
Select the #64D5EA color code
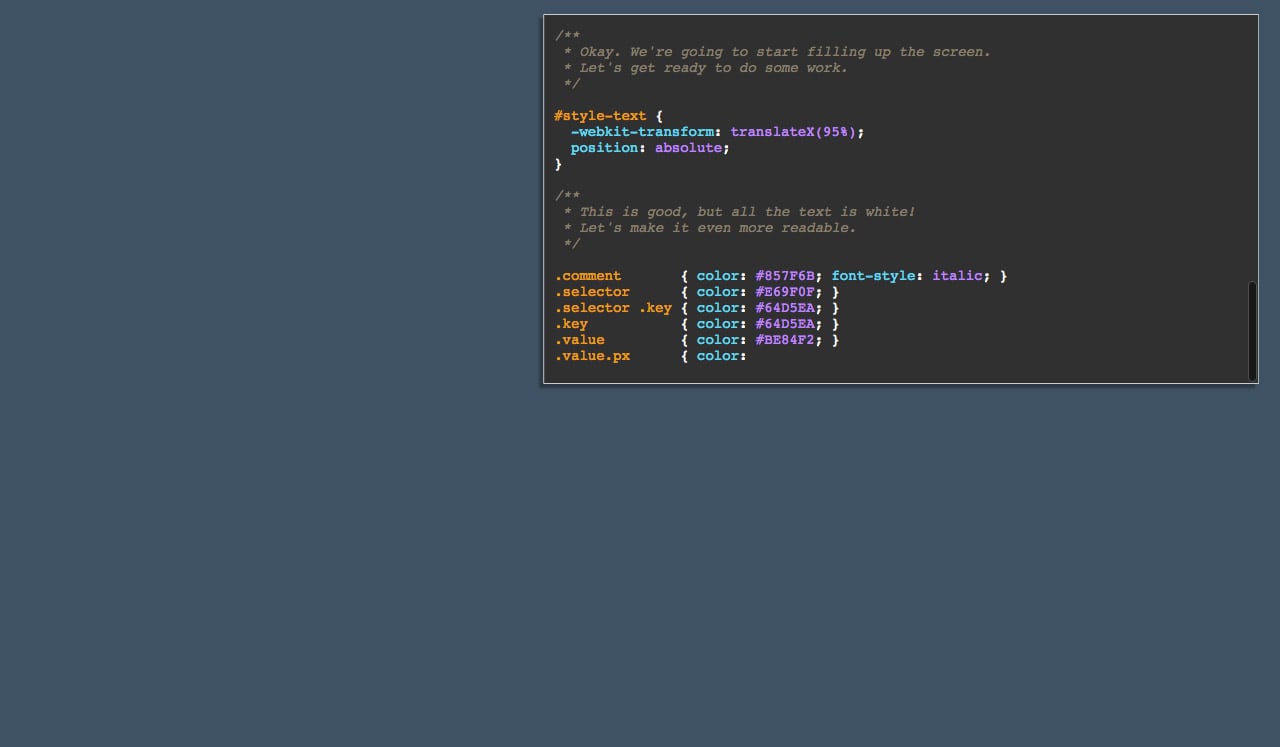(x=785, y=307)
